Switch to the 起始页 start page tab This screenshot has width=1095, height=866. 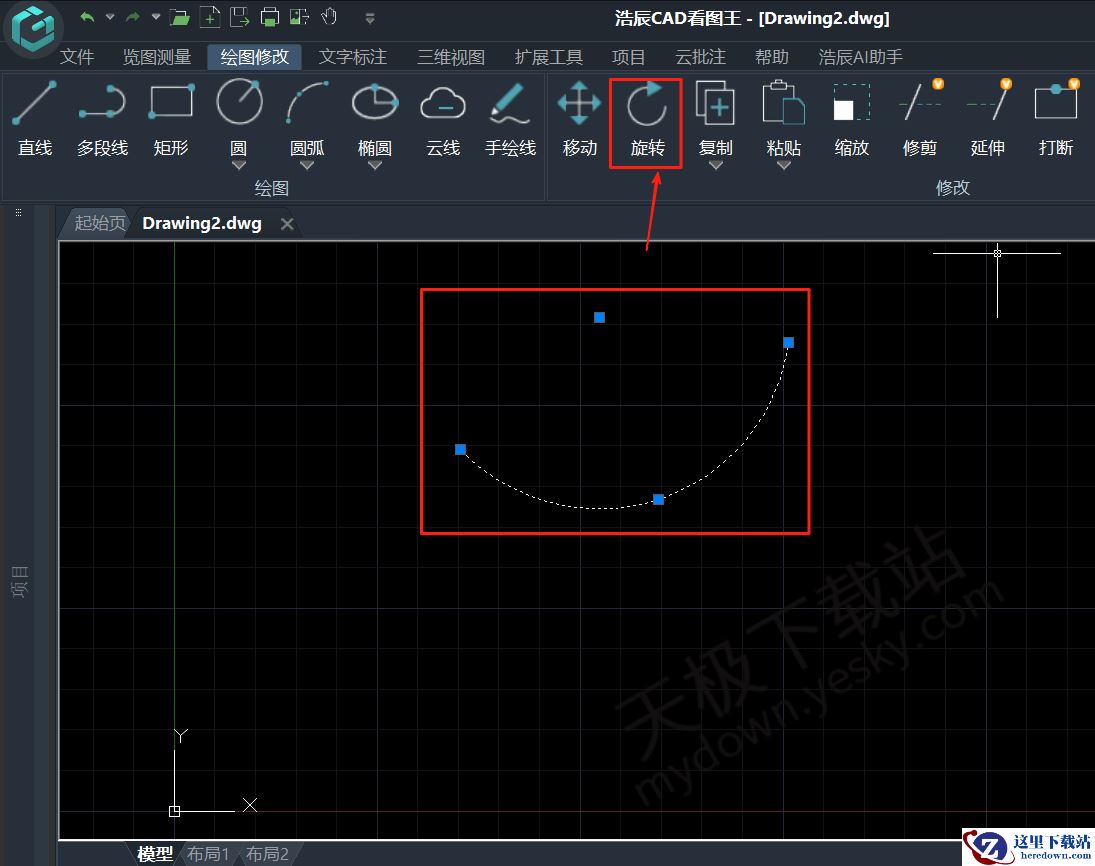(99, 223)
